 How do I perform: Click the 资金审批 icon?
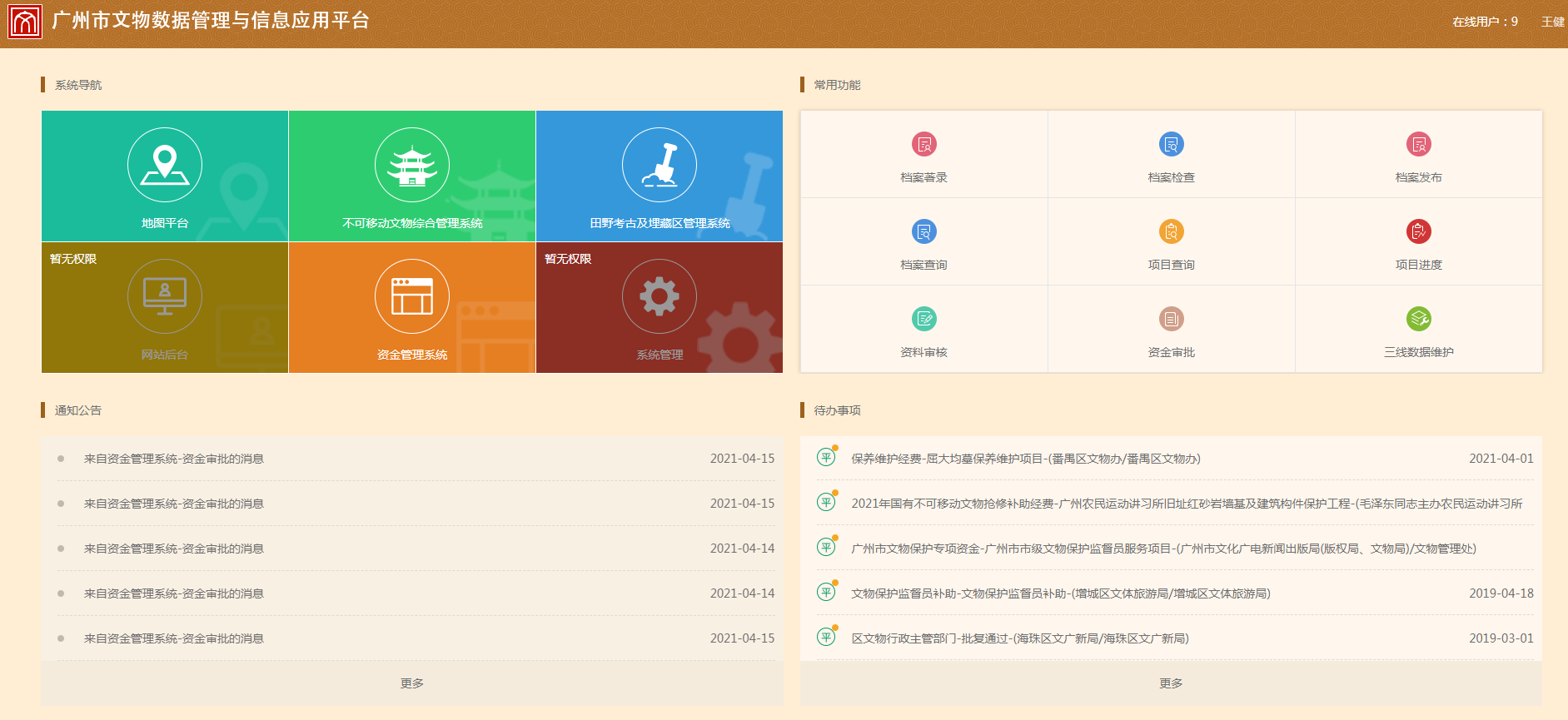pyautogui.click(x=1171, y=319)
